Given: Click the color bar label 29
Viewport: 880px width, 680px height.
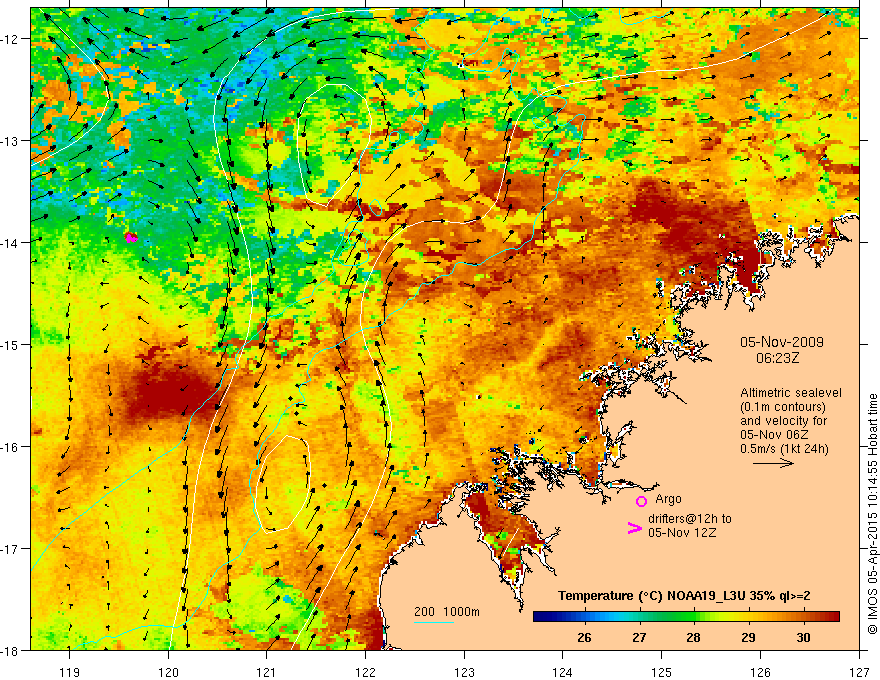Looking at the screenshot, I should 748,637.
